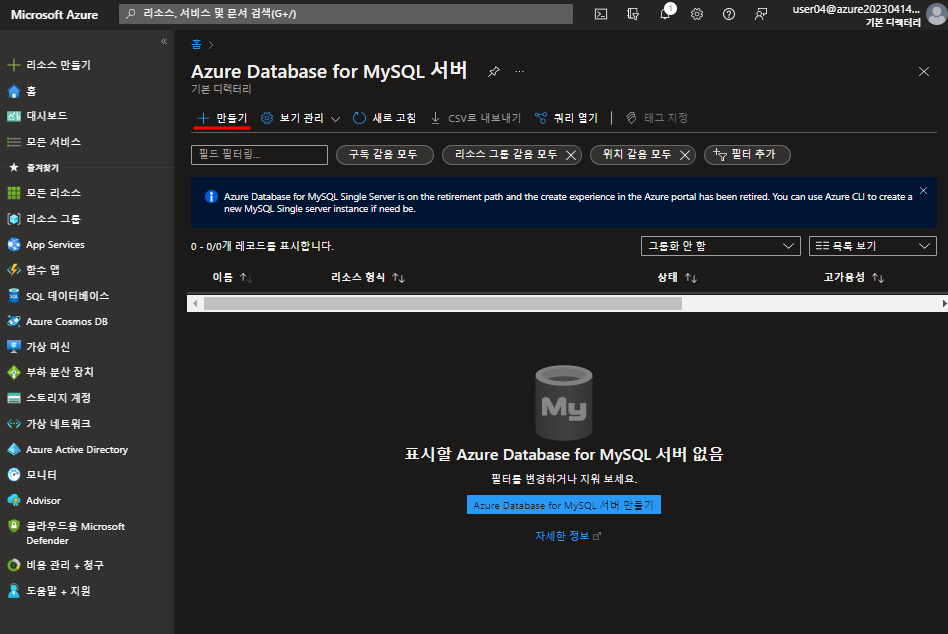Open 리소스 그룹 in the sidebar

53,219
